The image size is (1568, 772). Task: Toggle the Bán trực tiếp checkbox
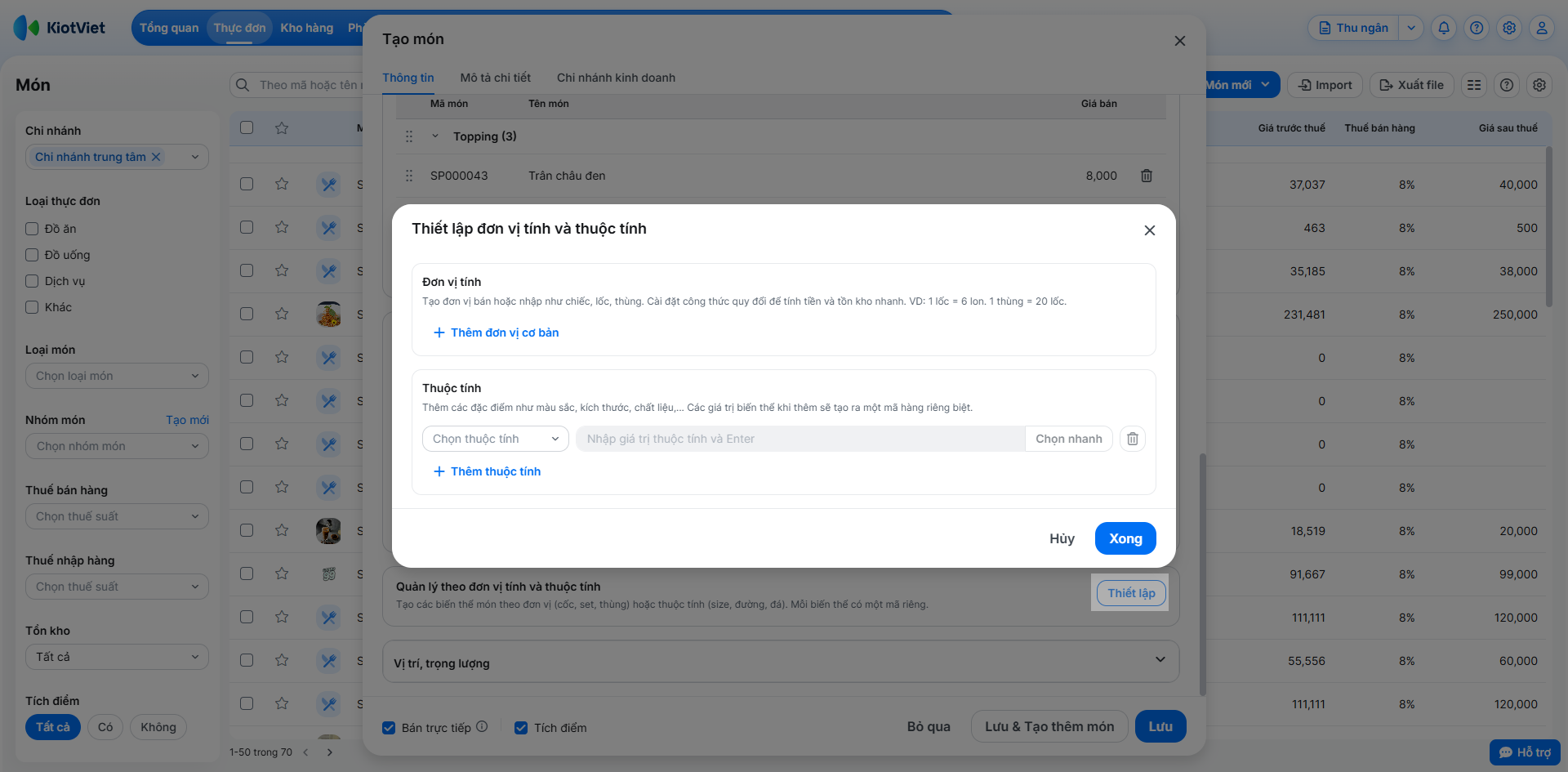click(389, 728)
